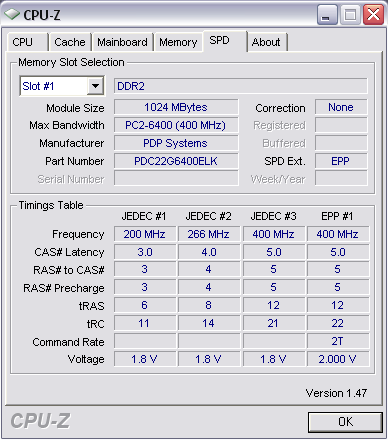This screenshot has width=388, height=440.
Task: Expand the Slot #1 dropdown arrow
Action: point(96,86)
